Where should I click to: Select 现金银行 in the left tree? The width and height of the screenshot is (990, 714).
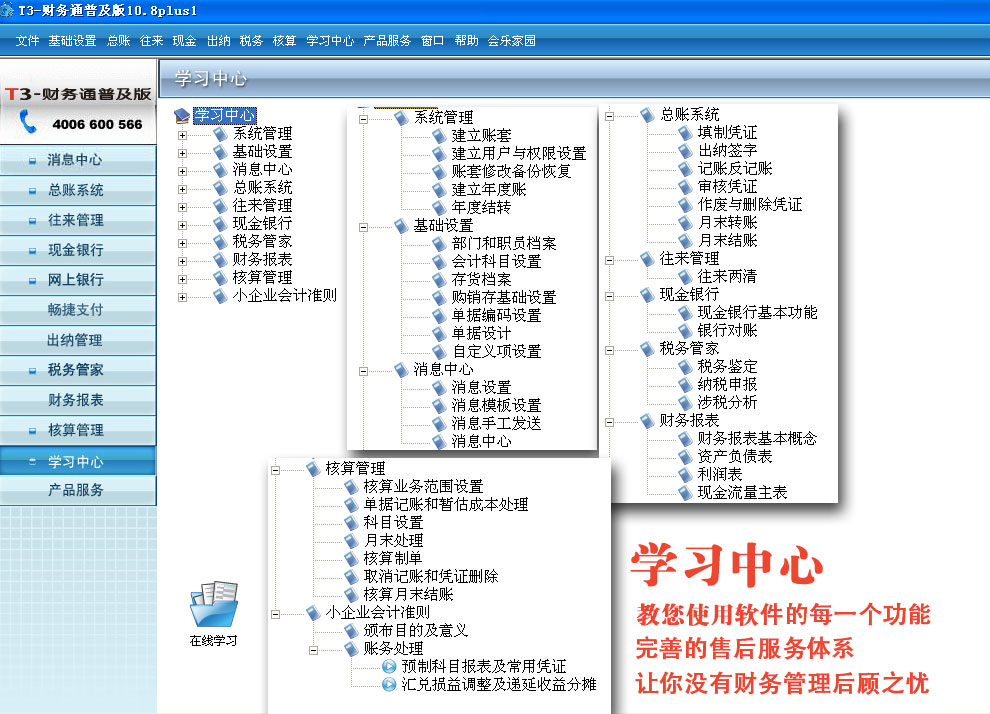[x=262, y=223]
